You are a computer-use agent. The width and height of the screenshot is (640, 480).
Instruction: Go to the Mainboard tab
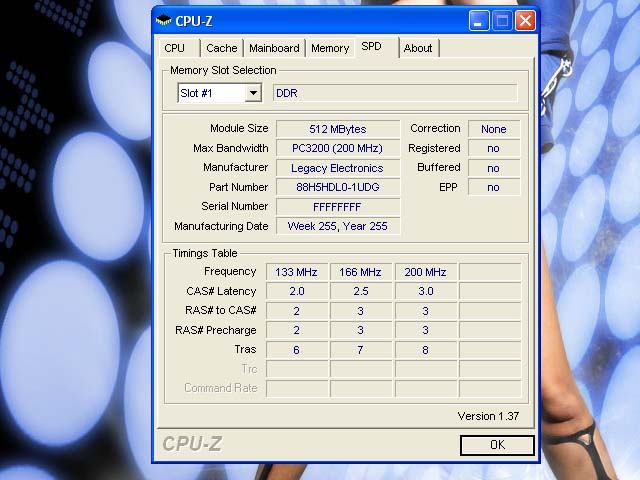274,48
